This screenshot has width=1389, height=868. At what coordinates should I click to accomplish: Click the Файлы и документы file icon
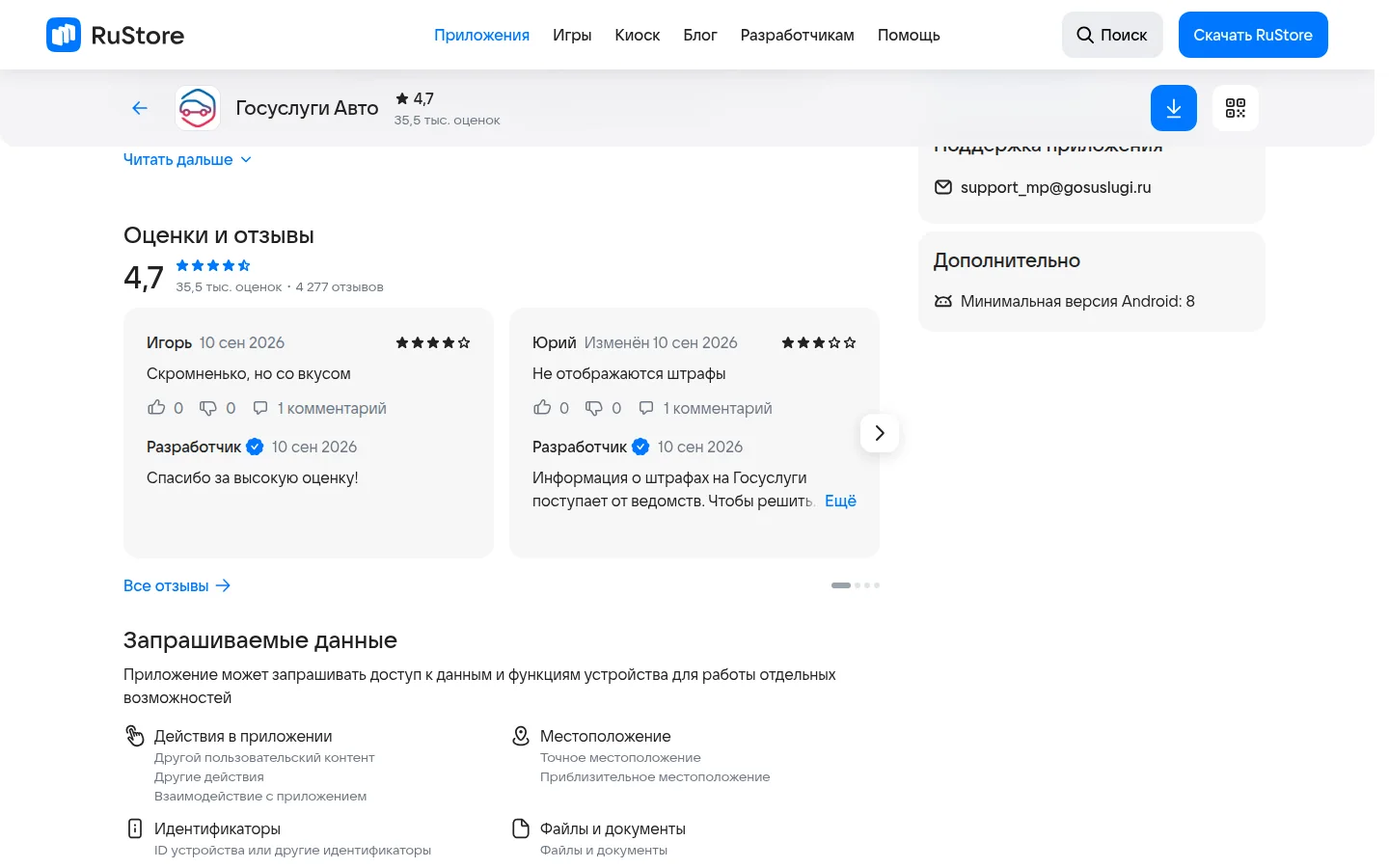(x=521, y=828)
